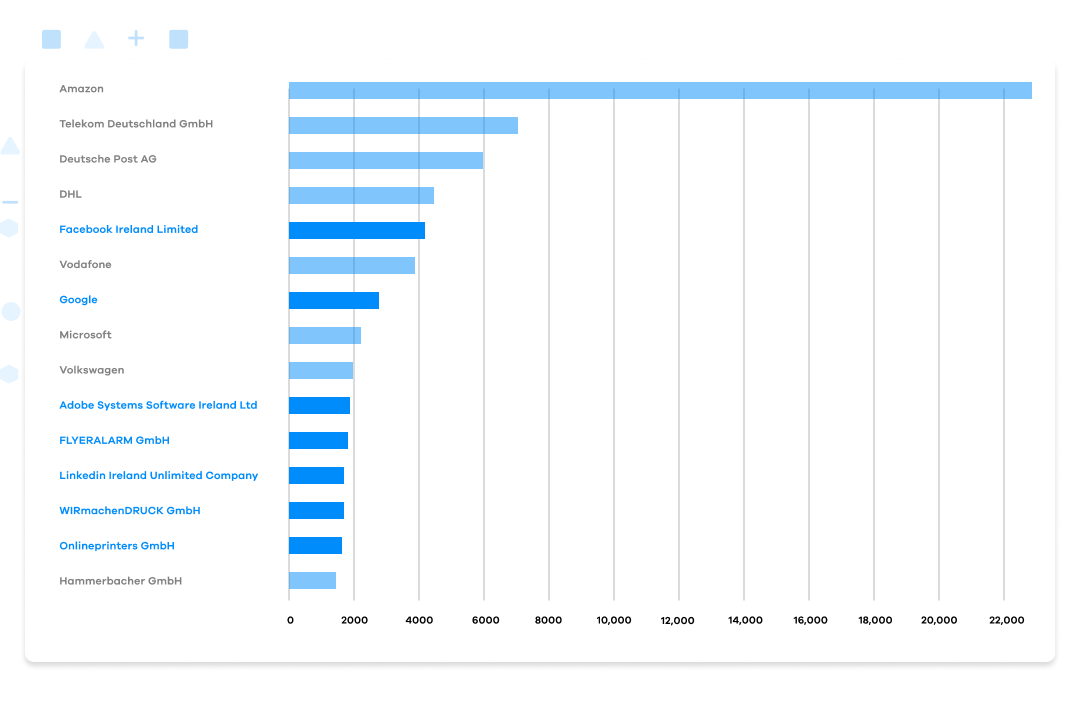Select the Microsoft bar

point(324,335)
